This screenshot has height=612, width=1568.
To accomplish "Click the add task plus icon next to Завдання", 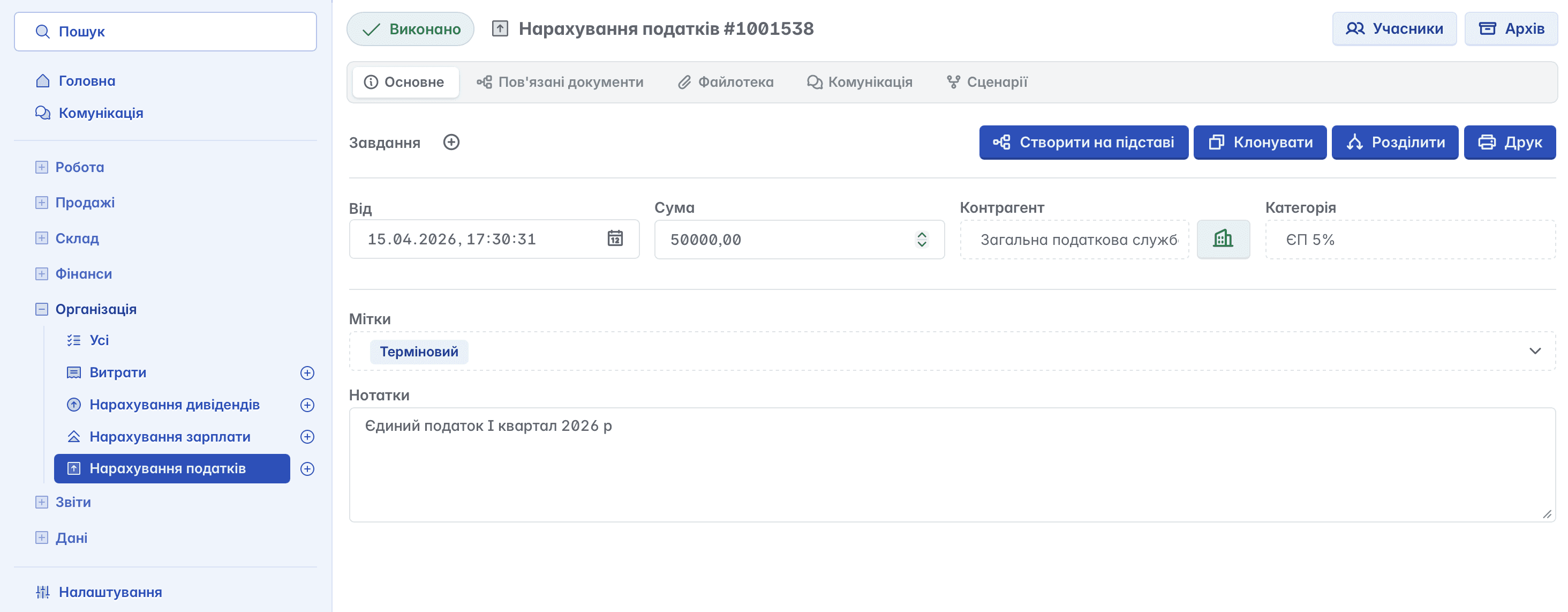I will pyautogui.click(x=451, y=142).
